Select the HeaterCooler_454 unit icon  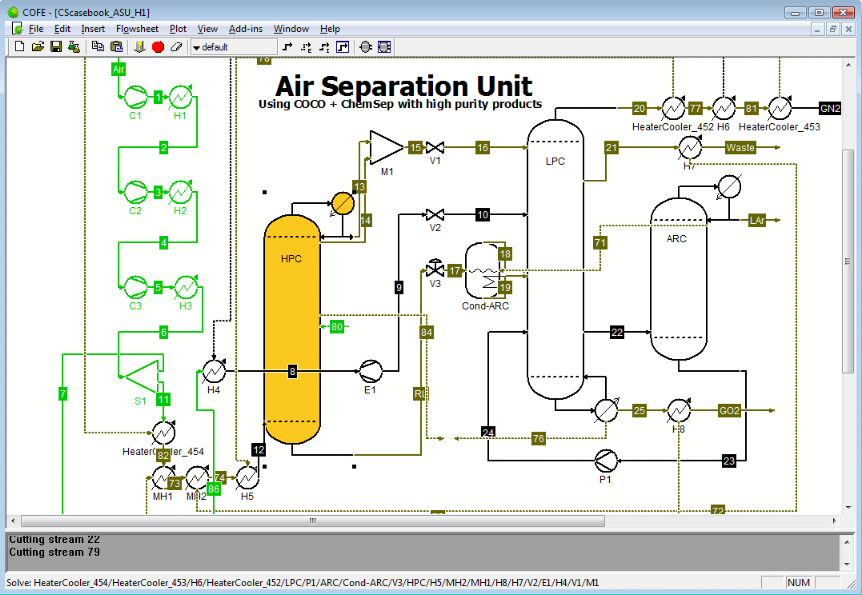[163, 433]
